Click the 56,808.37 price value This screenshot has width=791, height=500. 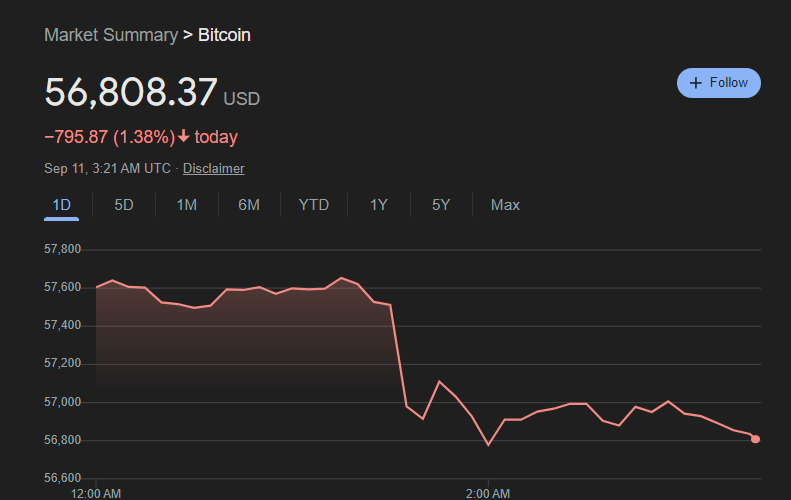(131, 92)
